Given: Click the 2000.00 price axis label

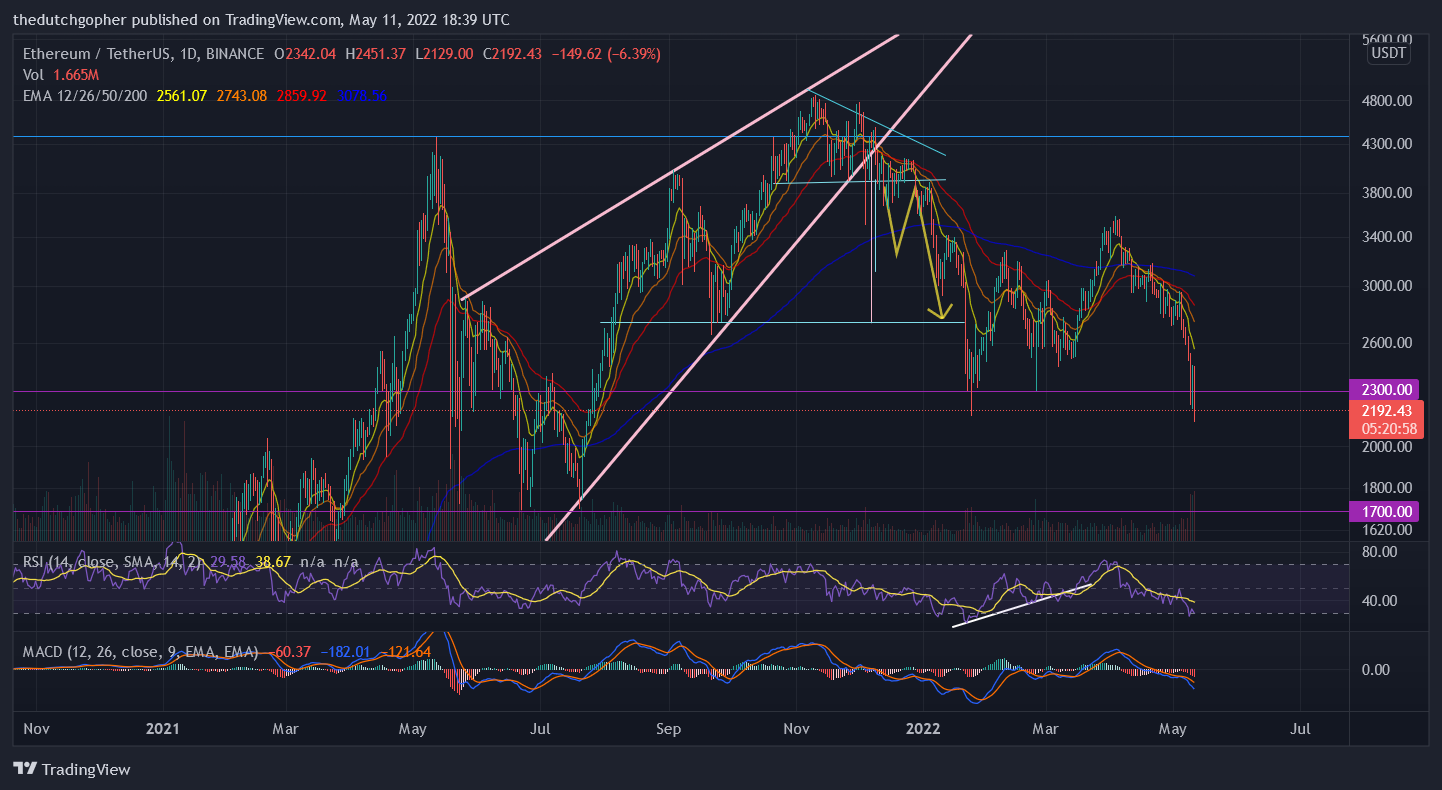Looking at the screenshot, I should pyautogui.click(x=1385, y=446).
